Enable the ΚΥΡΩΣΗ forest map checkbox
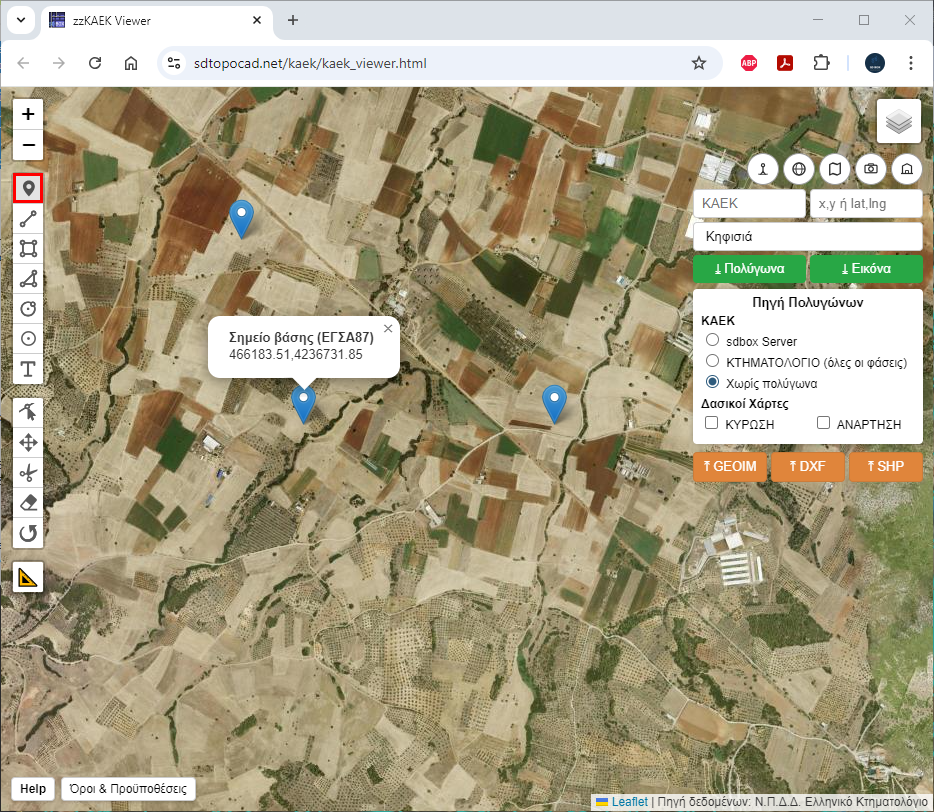The image size is (934, 812). point(712,424)
